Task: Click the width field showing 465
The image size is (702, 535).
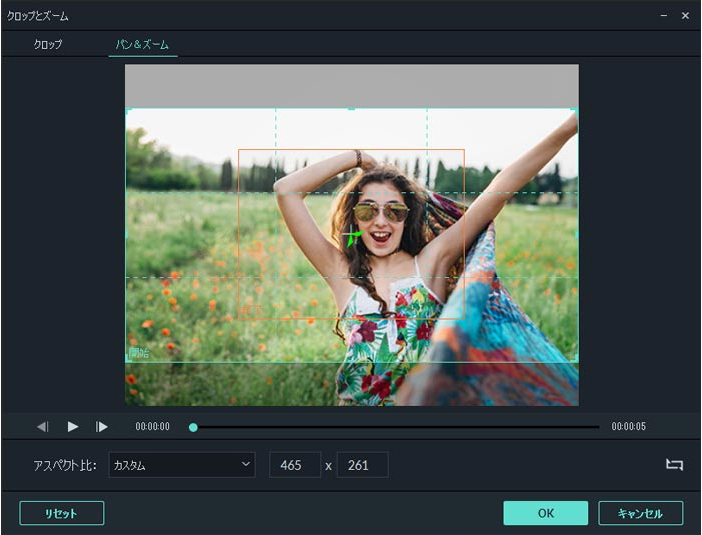Action: click(x=295, y=465)
